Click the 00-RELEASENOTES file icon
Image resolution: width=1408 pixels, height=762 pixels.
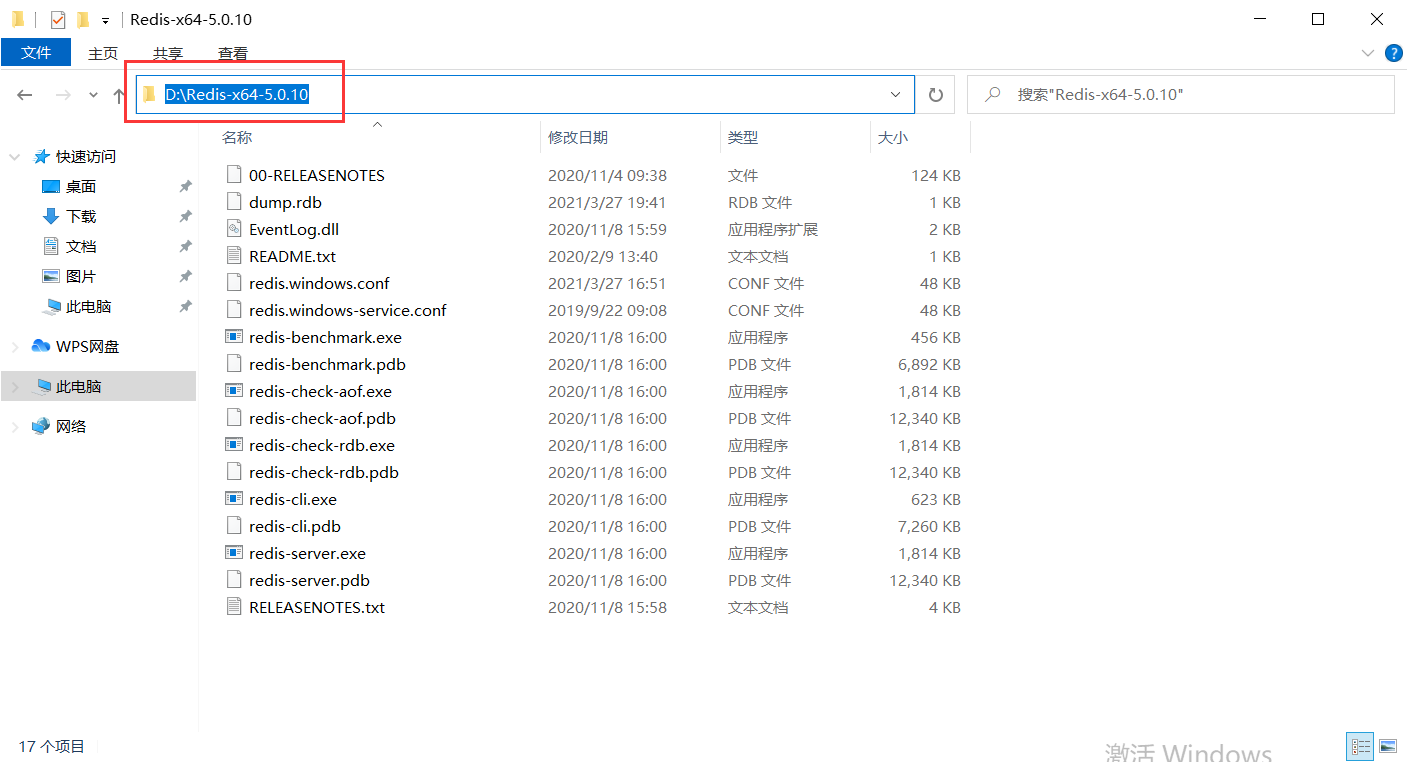[x=234, y=175]
